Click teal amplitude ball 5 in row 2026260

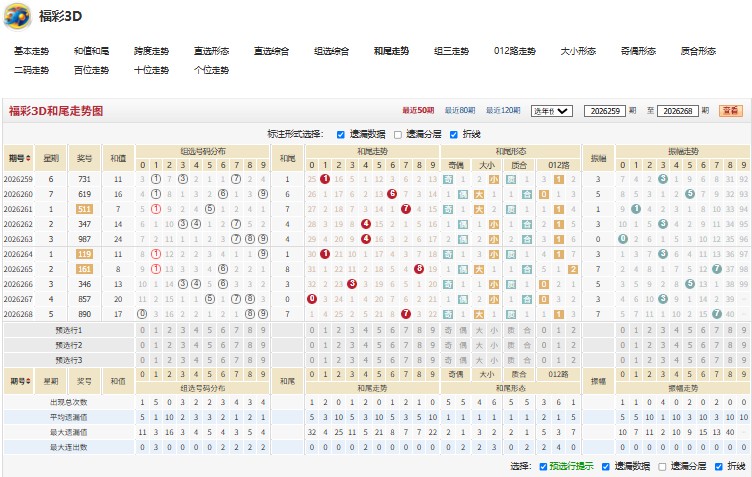[x=690, y=194]
